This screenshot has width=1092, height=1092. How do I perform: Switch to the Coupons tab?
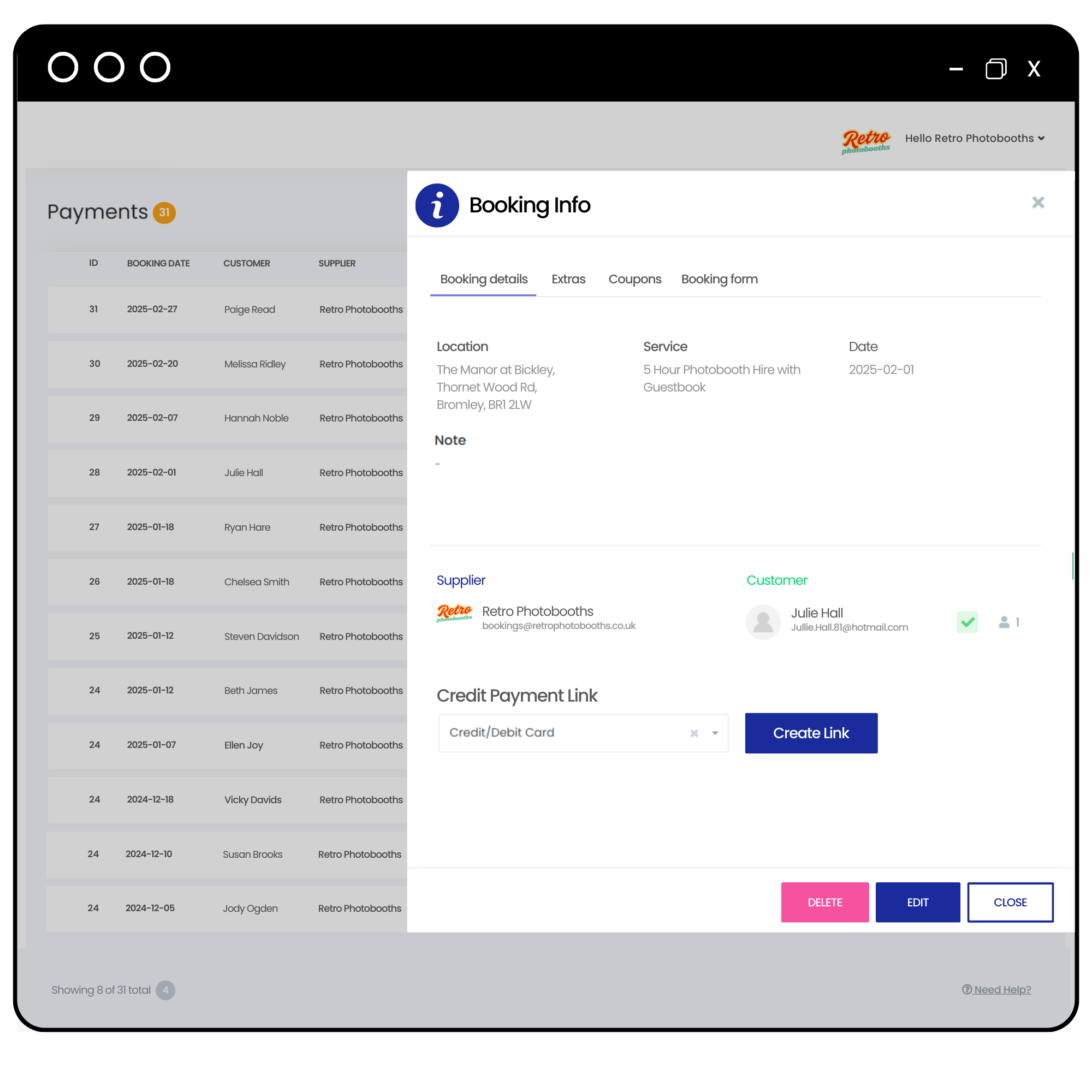[x=634, y=279]
